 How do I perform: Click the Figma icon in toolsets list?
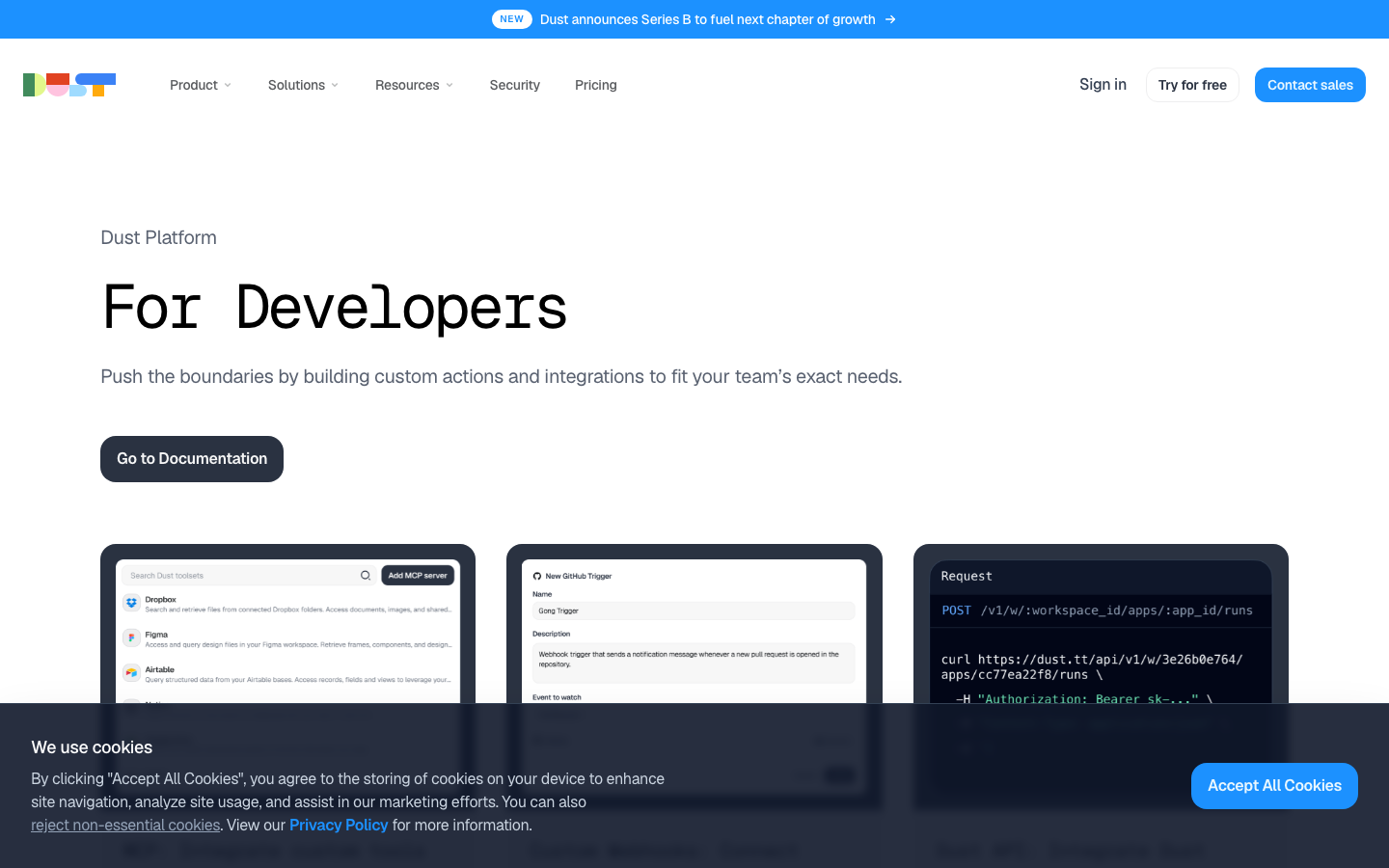[x=131, y=637]
